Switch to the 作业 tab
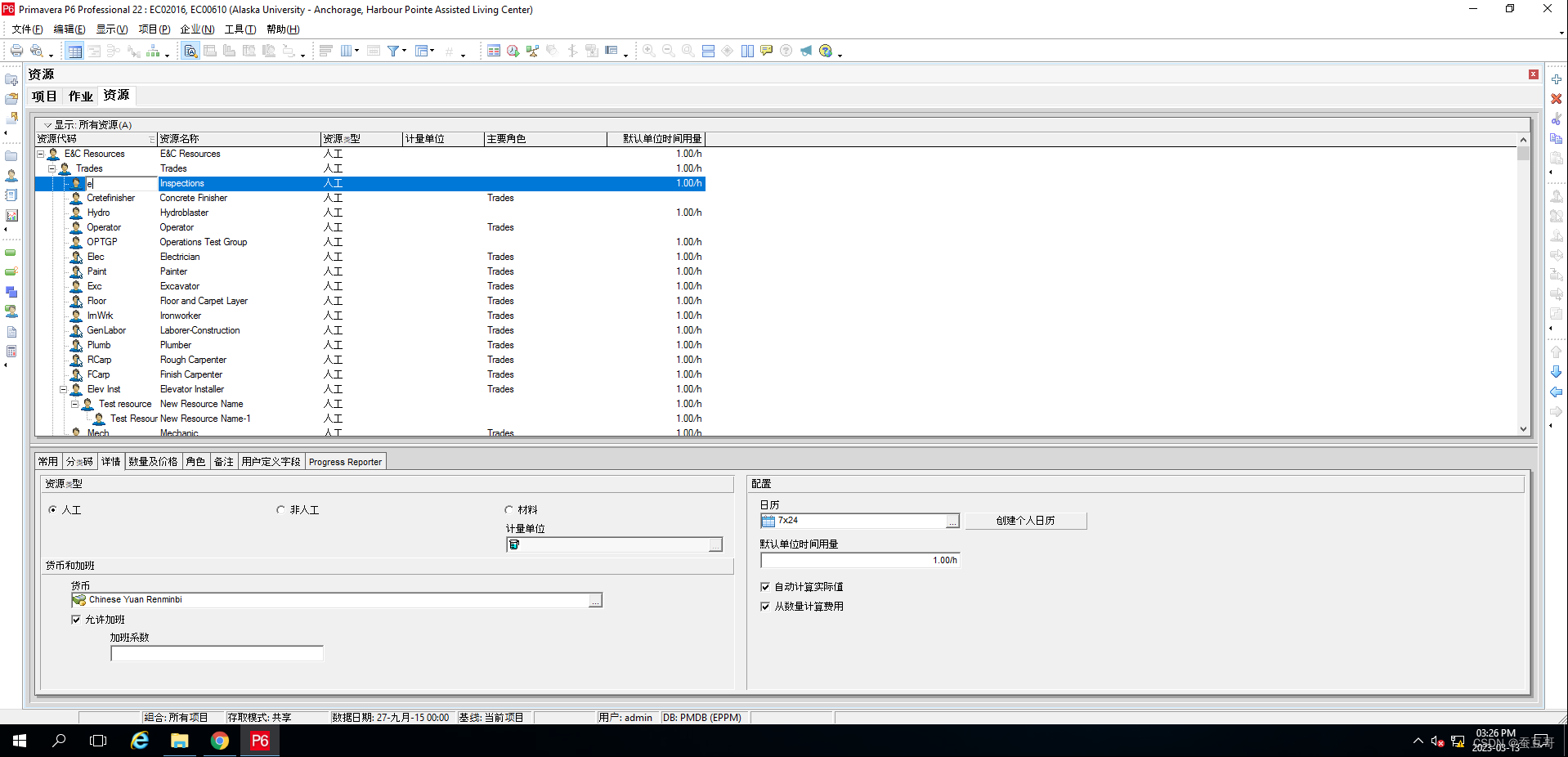The width and height of the screenshot is (1568, 757). coord(81,96)
